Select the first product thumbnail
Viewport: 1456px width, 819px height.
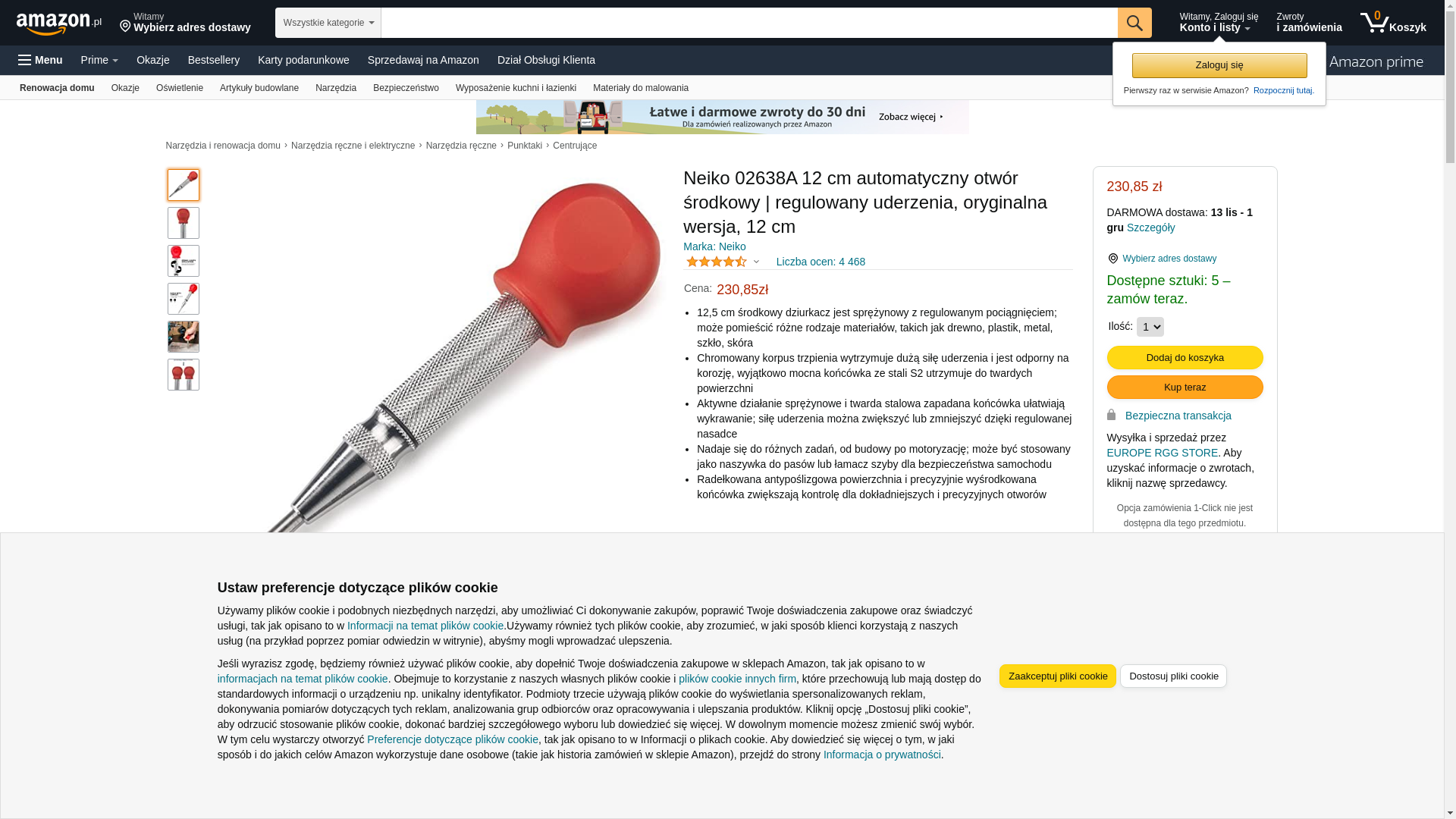tap(184, 185)
